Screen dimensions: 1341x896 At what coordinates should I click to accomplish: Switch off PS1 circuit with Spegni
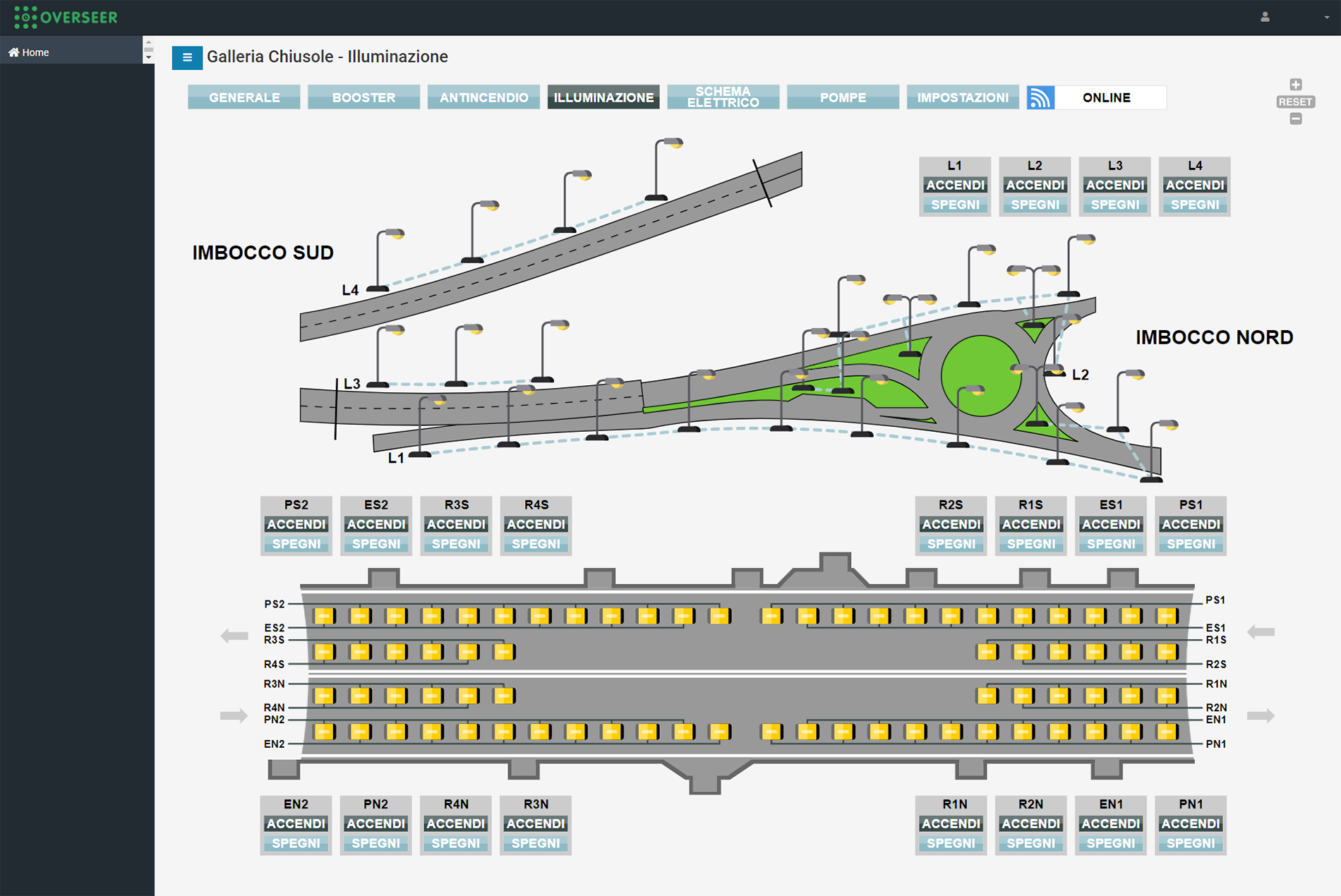tap(1191, 544)
